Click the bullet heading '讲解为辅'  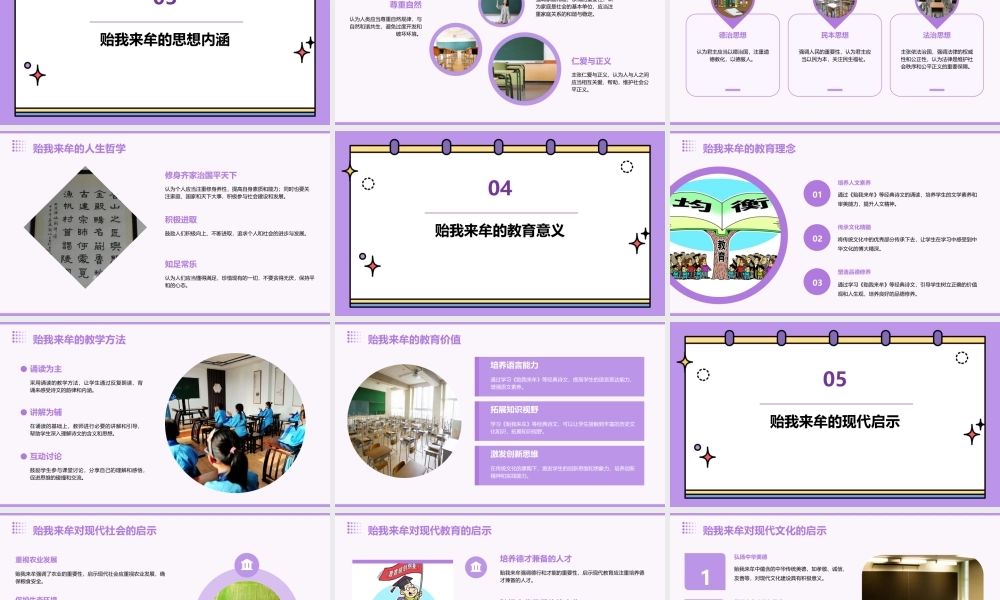point(46,413)
